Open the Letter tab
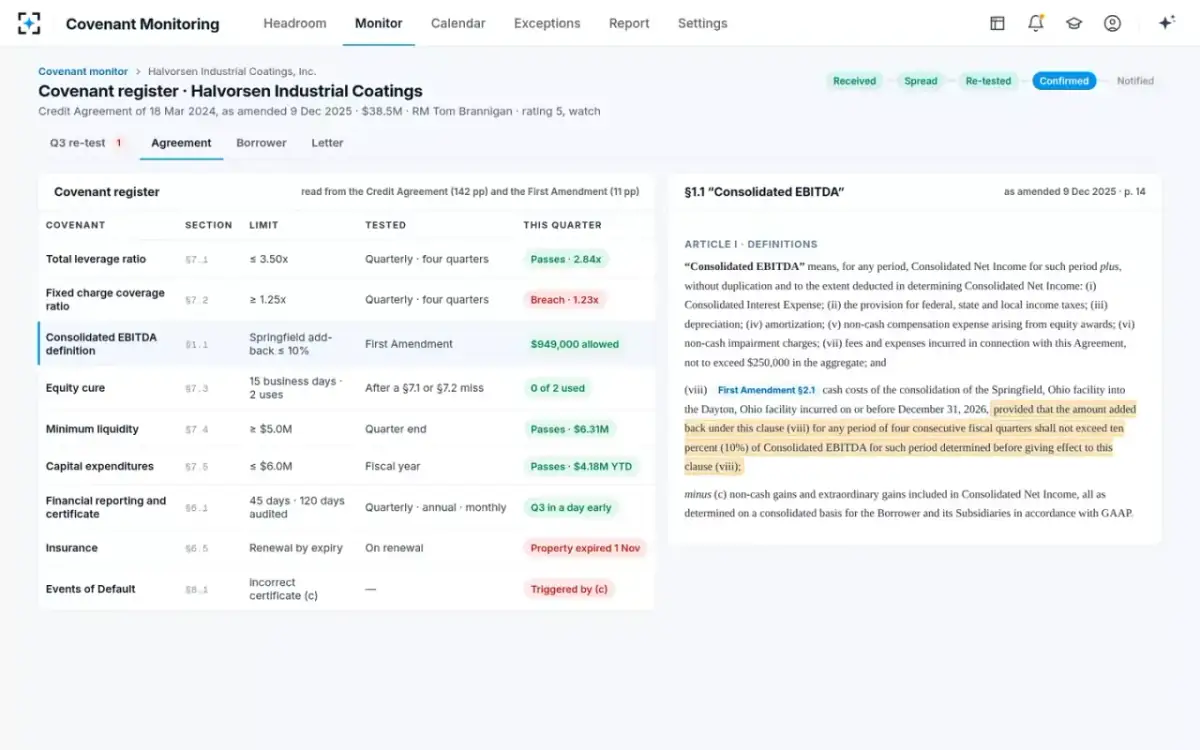 click(x=327, y=143)
